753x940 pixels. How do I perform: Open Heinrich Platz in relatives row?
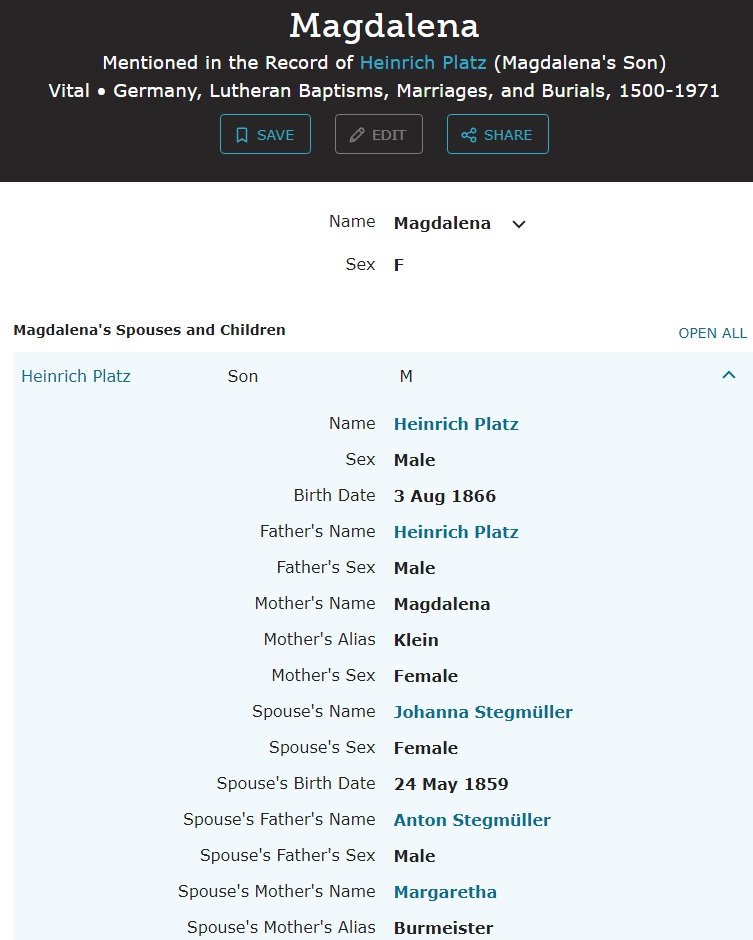tap(76, 377)
